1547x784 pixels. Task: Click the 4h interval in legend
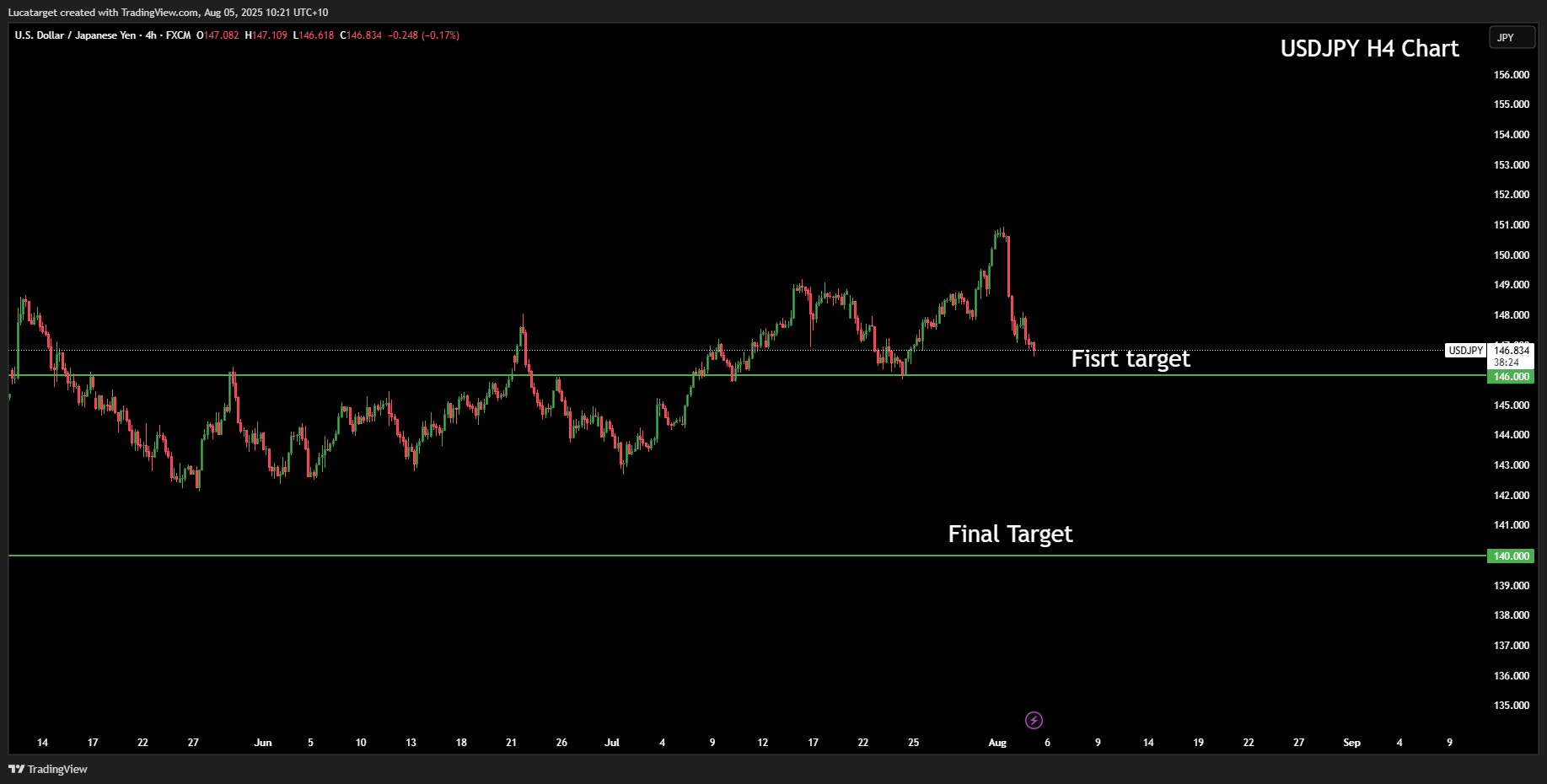click(x=151, y=35)
